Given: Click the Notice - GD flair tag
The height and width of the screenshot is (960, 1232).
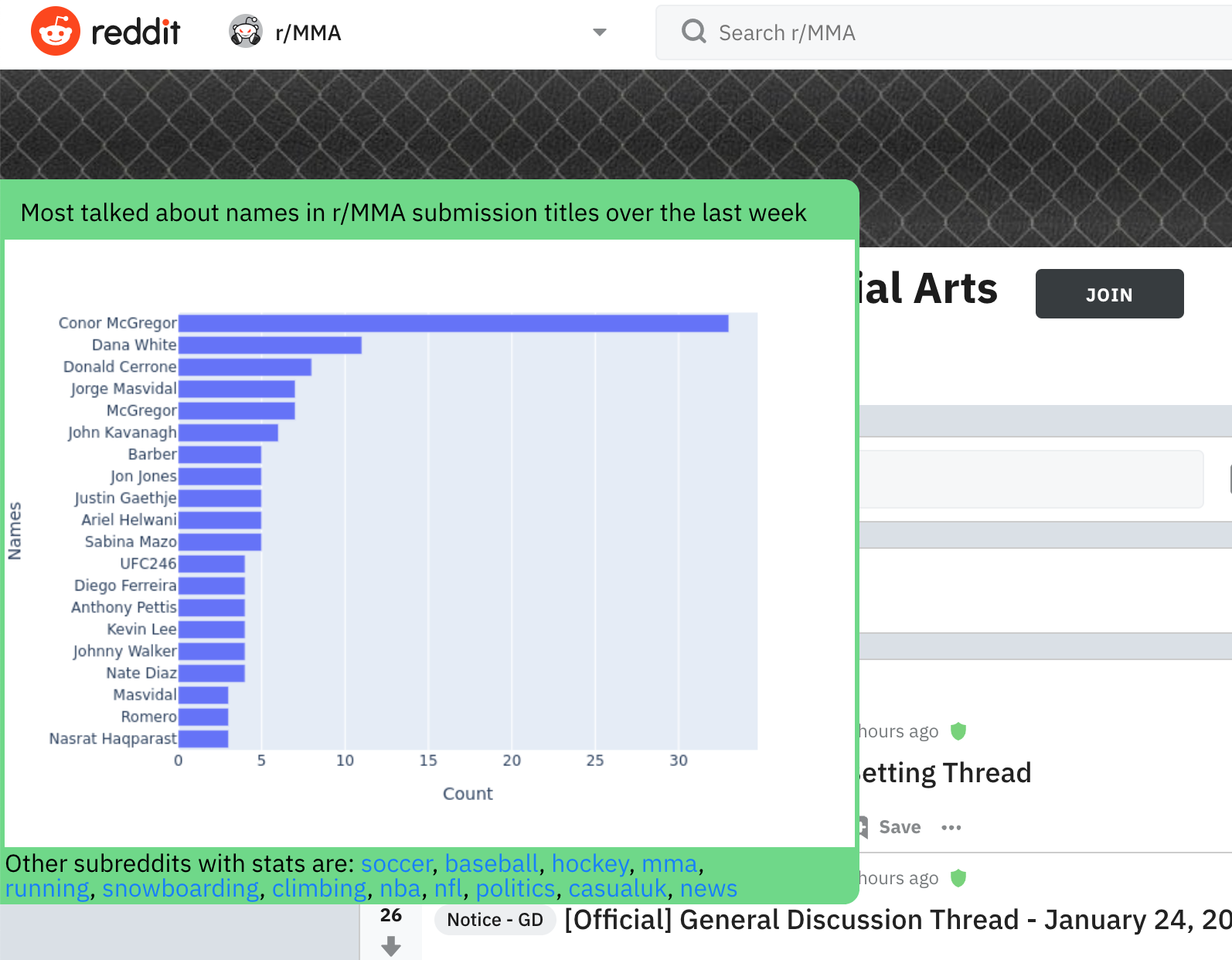Looking at the screenshot, I should coord(495,920).
